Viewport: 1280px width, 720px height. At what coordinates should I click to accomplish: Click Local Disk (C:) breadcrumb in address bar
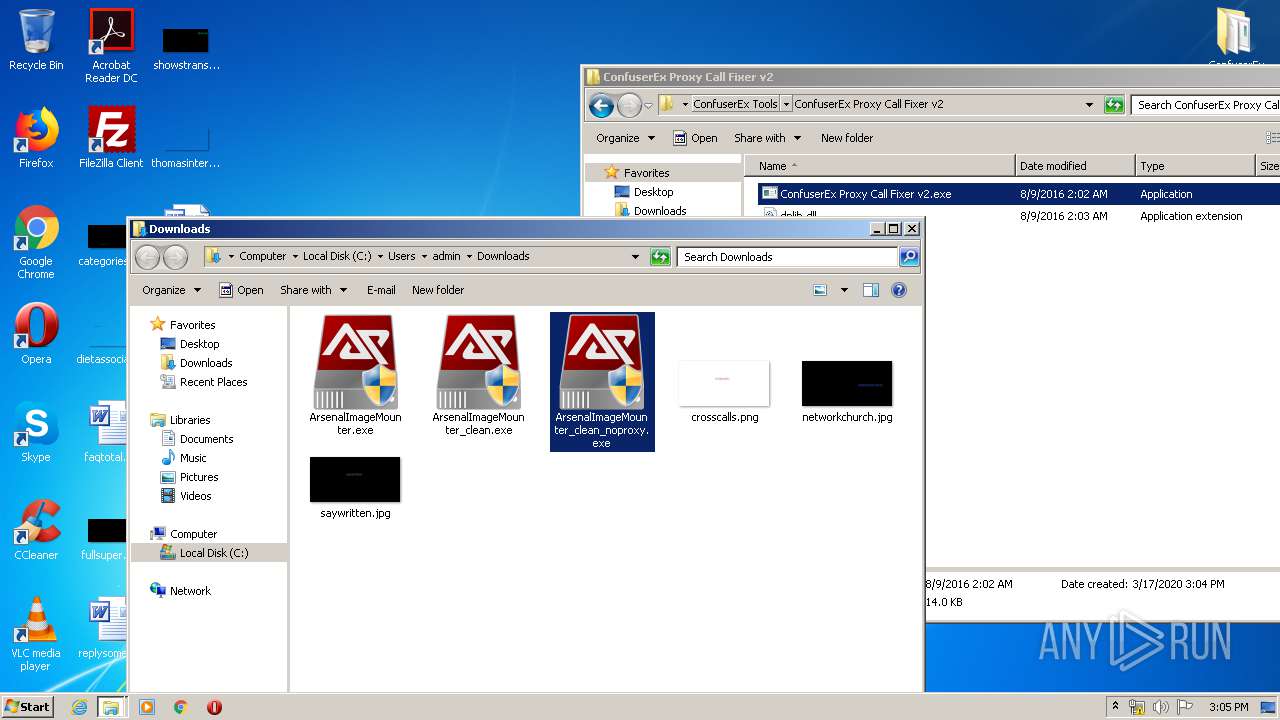point(337,256)
